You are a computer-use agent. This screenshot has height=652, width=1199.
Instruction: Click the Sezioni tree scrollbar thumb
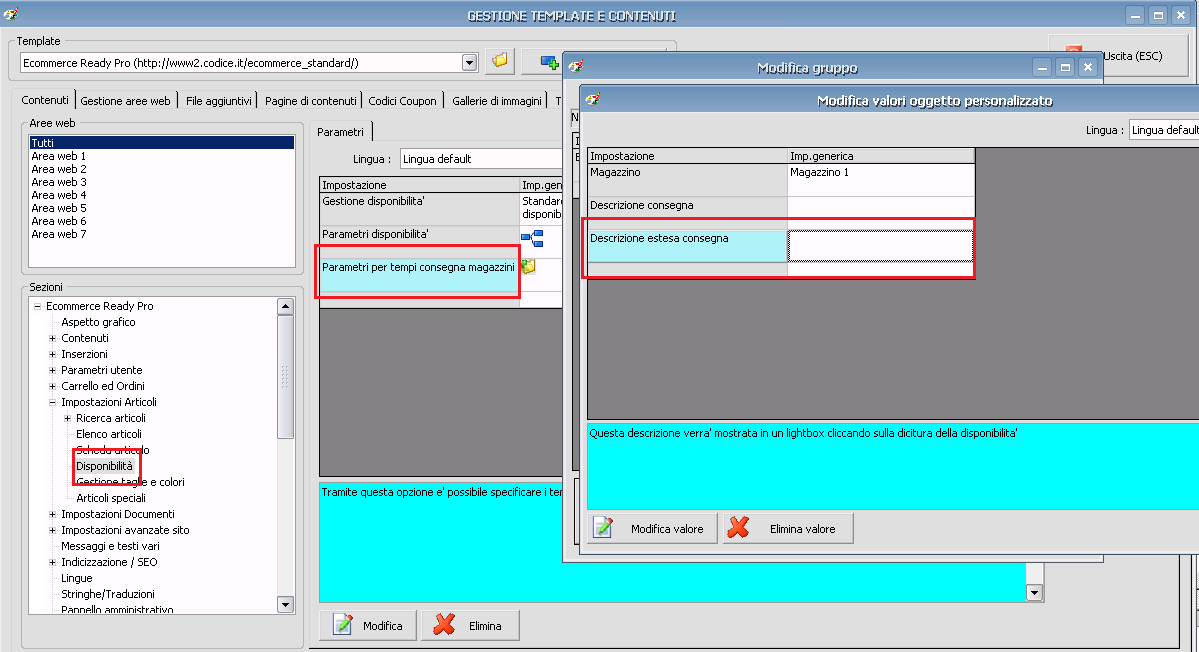tap(285, 377)
